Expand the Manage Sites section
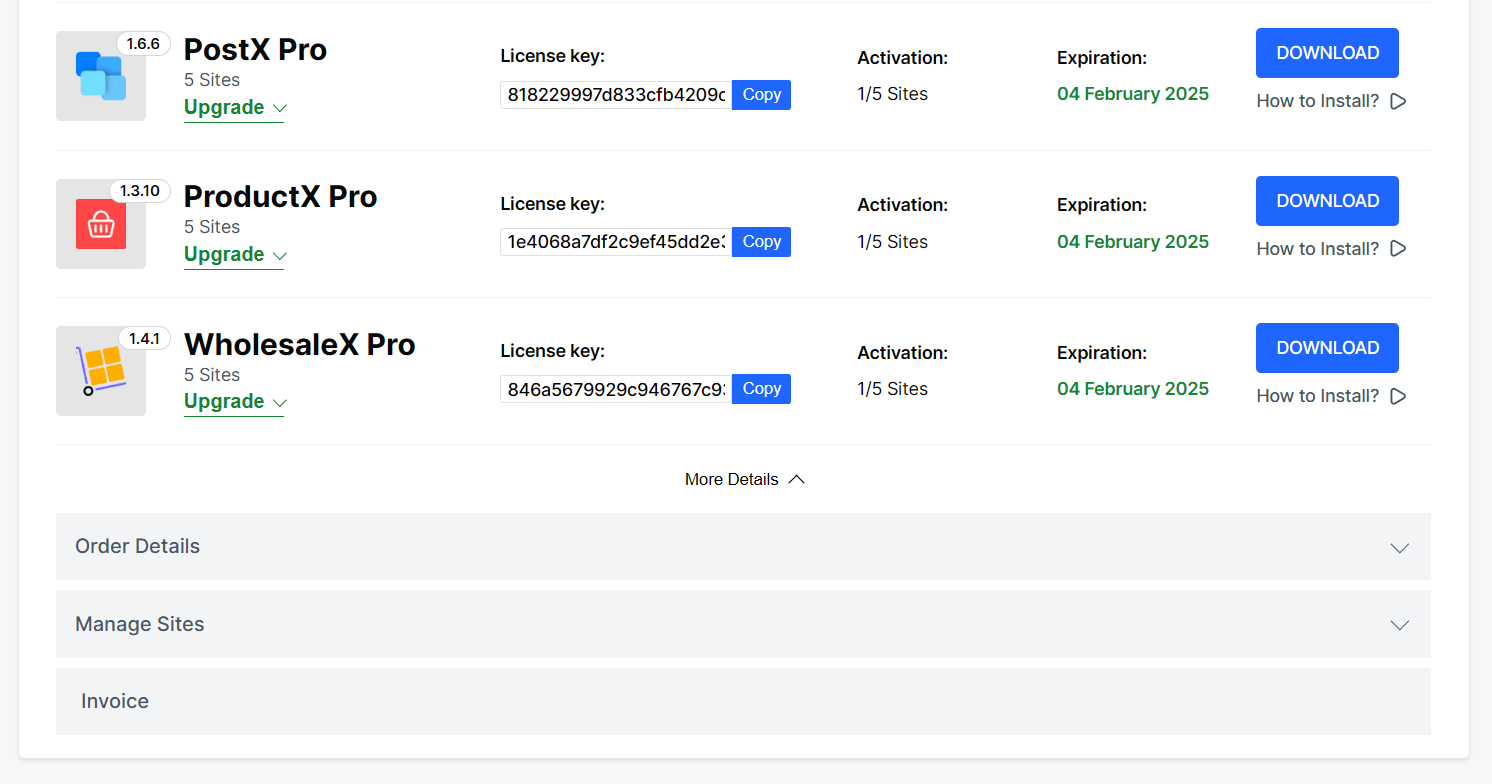Image resolution: width=1492 pixels, height=784 pixels. tap(744, 624)
